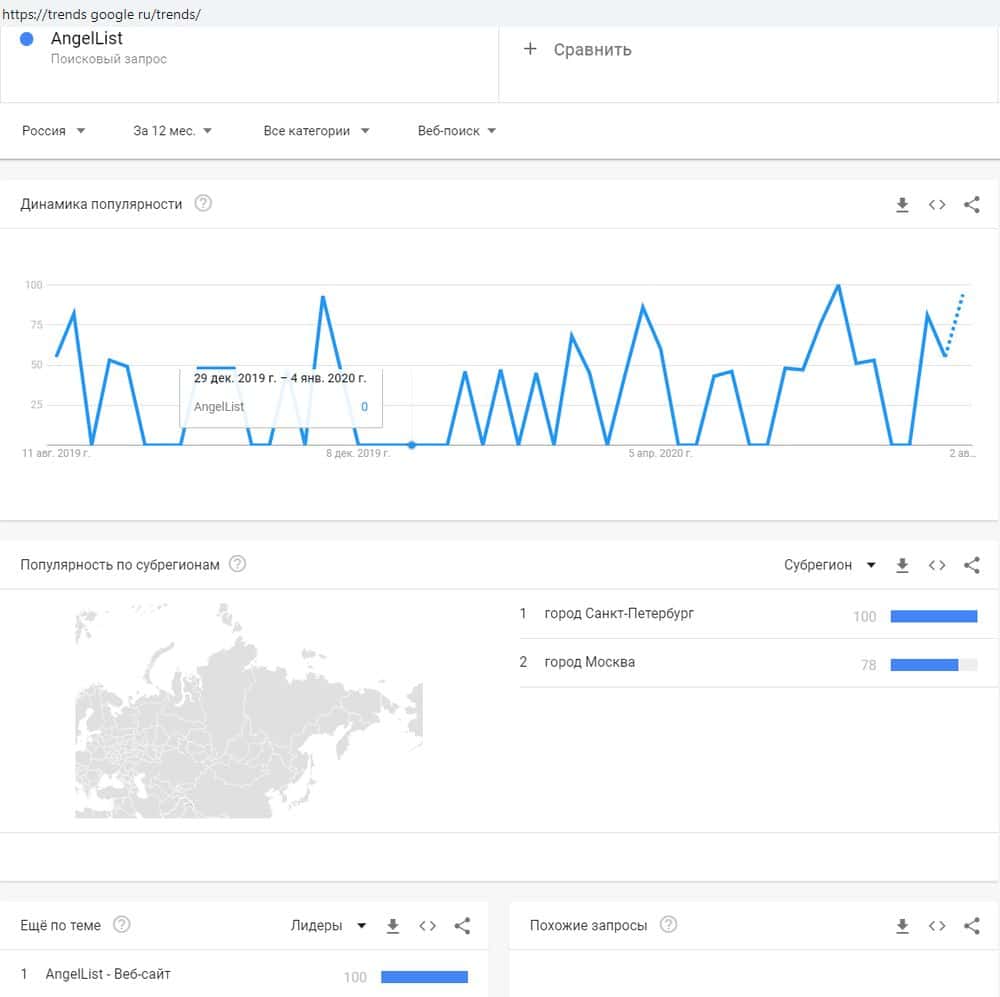
Task: Click the 8 дек. 2019 г. axis label
Action: [358, 454]
